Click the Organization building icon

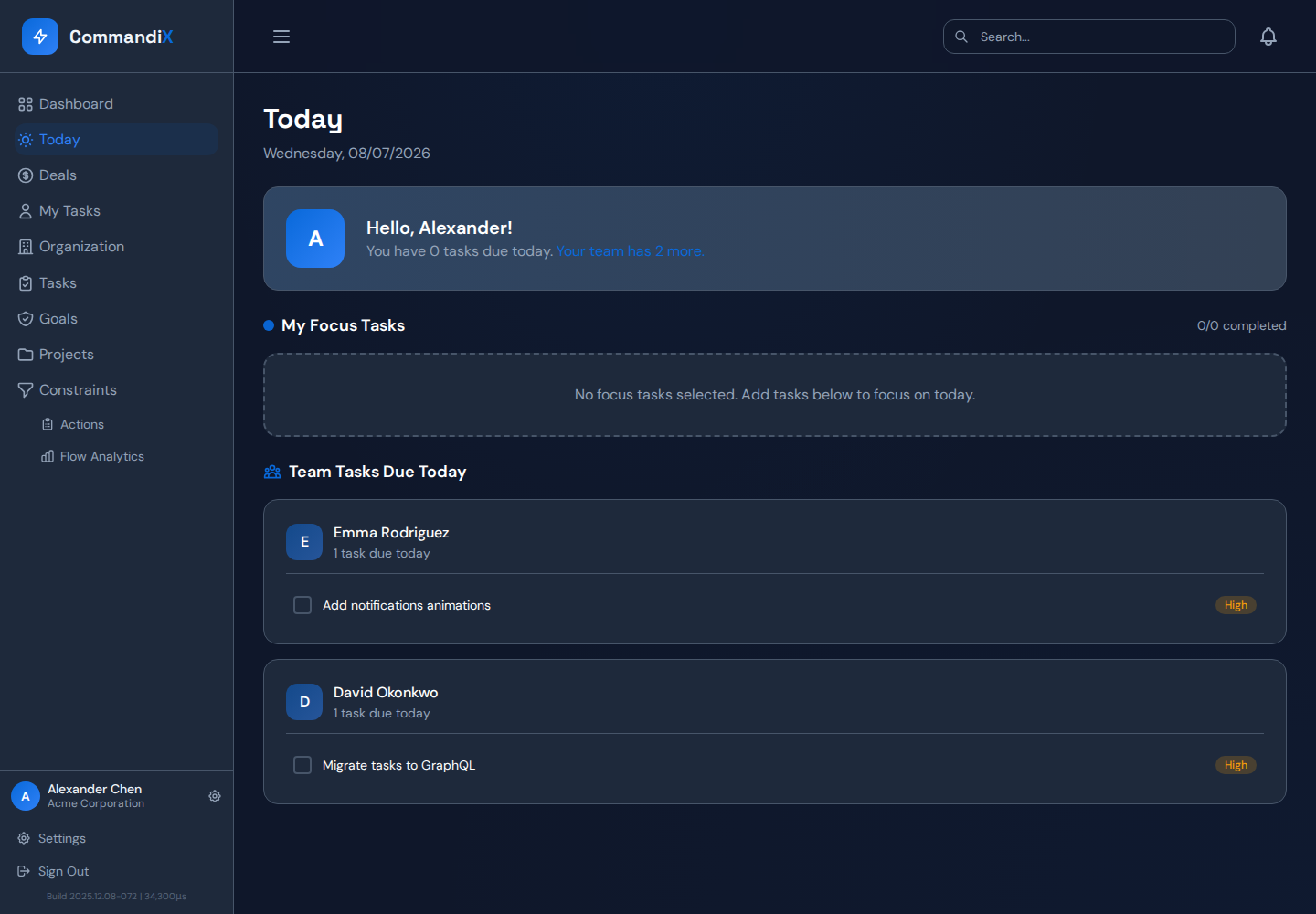(x=26, y=247)
